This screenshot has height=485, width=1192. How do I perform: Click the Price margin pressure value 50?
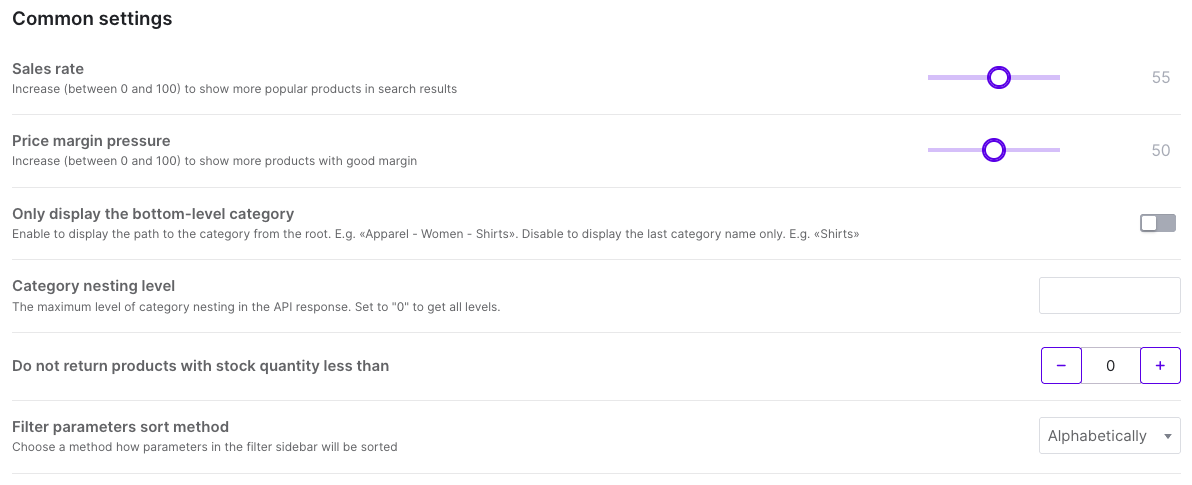(x=1160, y=151)
